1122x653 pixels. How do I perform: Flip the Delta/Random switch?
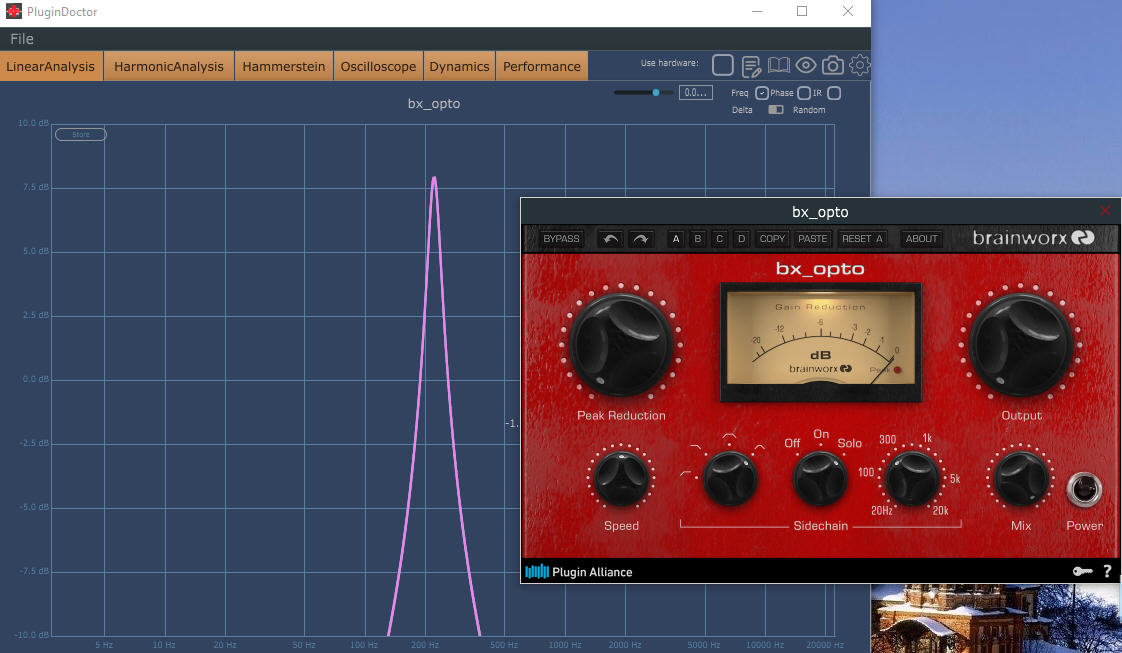776,110
